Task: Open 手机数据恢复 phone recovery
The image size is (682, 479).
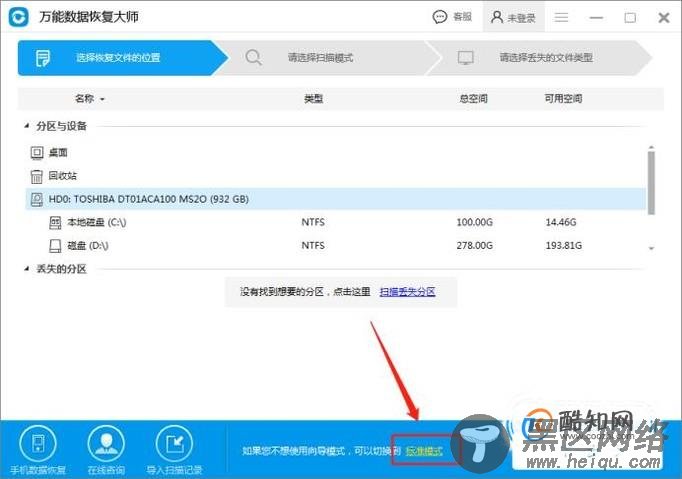Action: (x=38, y=450)
